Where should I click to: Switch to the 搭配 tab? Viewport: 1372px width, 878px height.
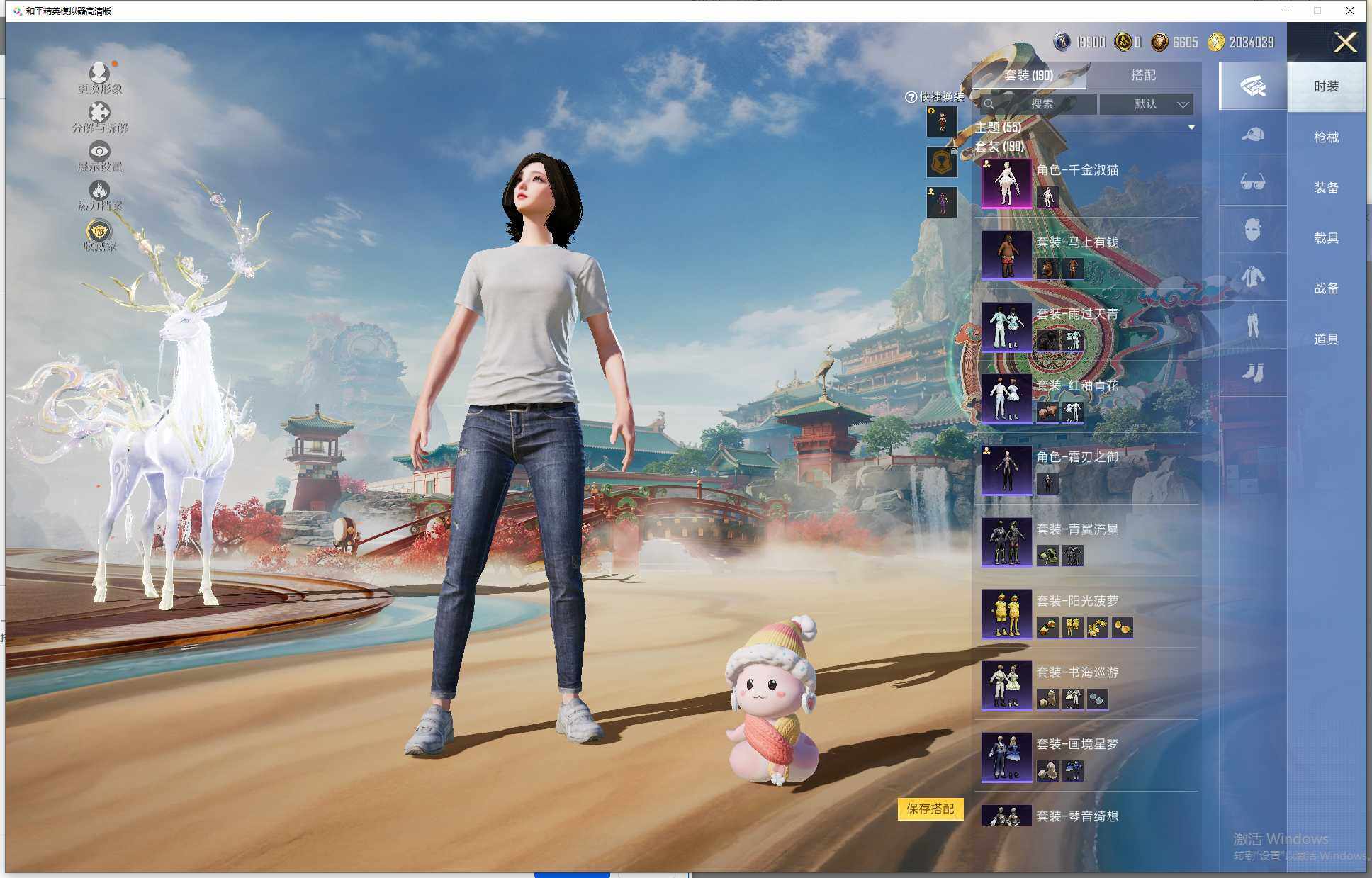coord(1142,75)
